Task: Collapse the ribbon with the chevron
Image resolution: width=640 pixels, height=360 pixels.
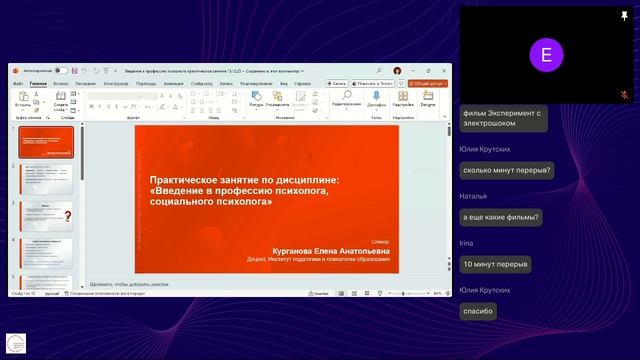Action: [444, 117]
